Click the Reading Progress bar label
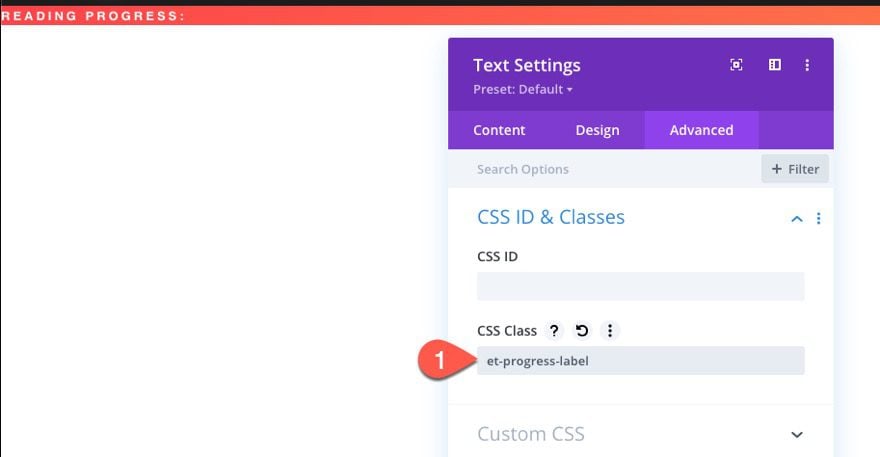Screen dimensions: 880x457 (x=93, y=16)
